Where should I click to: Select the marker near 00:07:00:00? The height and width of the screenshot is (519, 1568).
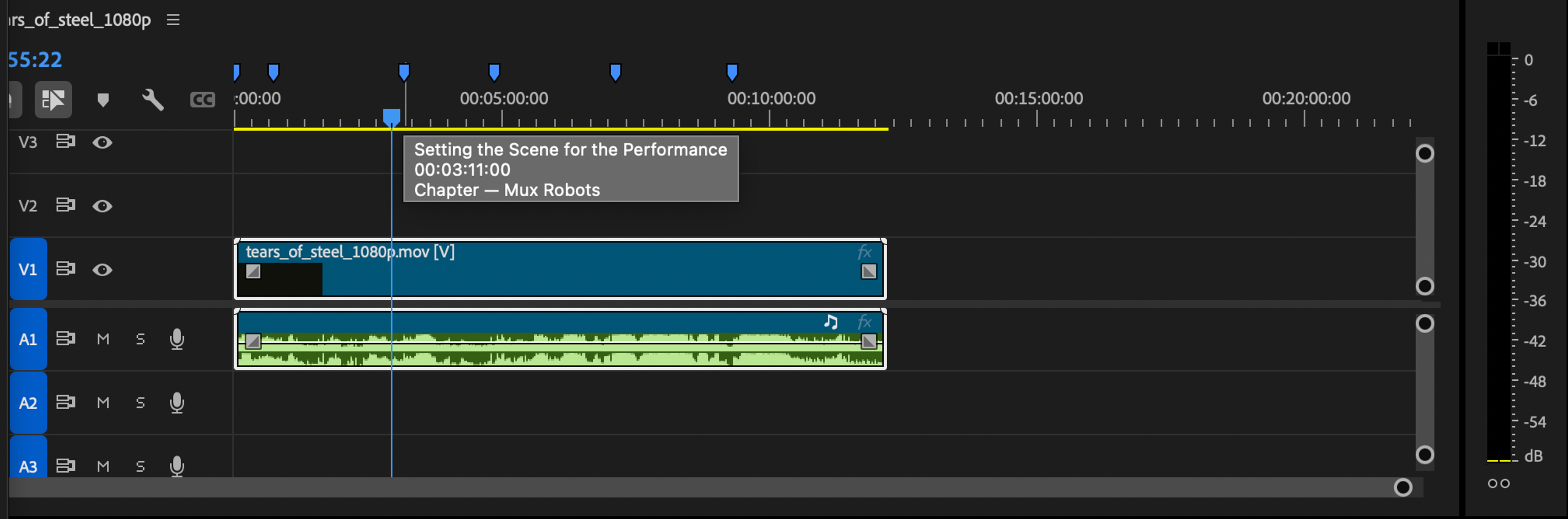615,72
